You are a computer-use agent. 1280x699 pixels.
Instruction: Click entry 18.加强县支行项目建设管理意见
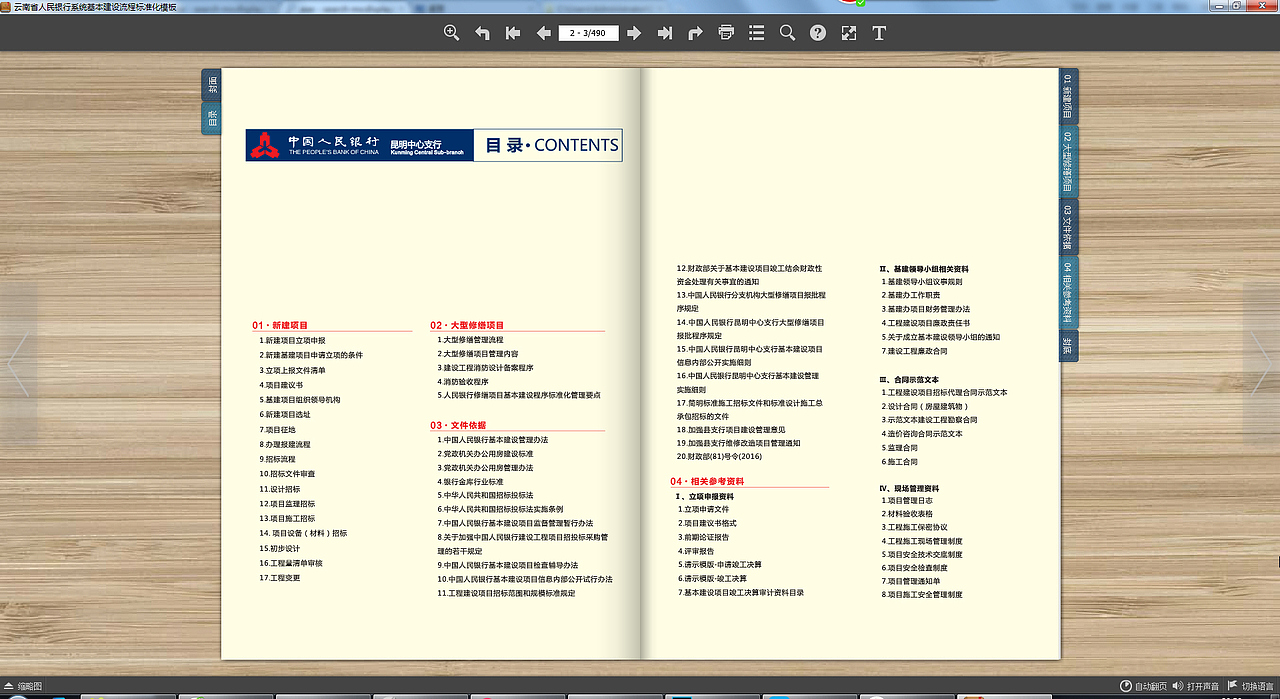pyautogui.click(x=731, y=429)
